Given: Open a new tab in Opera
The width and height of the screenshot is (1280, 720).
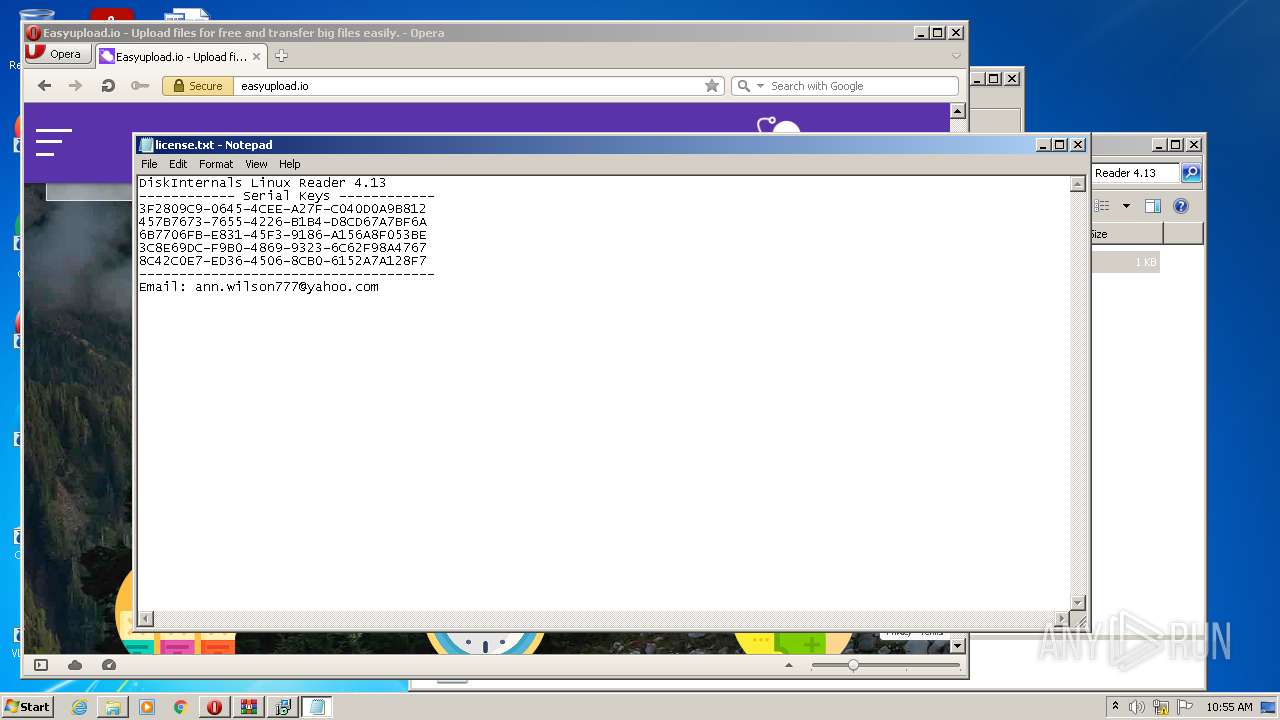Looking at the screenshot, I should tap(281, 56).
